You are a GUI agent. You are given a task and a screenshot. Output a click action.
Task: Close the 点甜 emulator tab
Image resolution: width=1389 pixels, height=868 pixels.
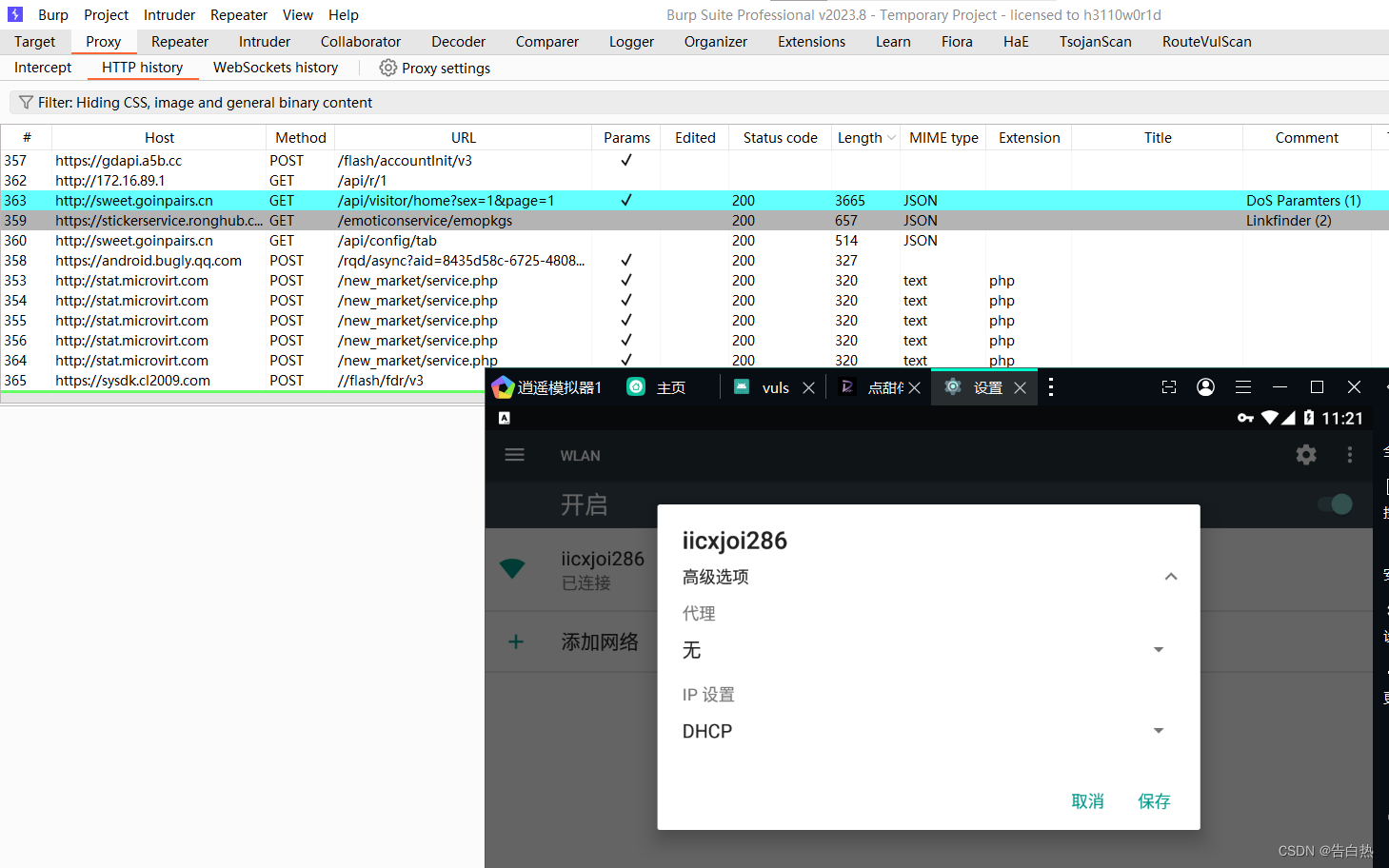click(x=914, y=387)
